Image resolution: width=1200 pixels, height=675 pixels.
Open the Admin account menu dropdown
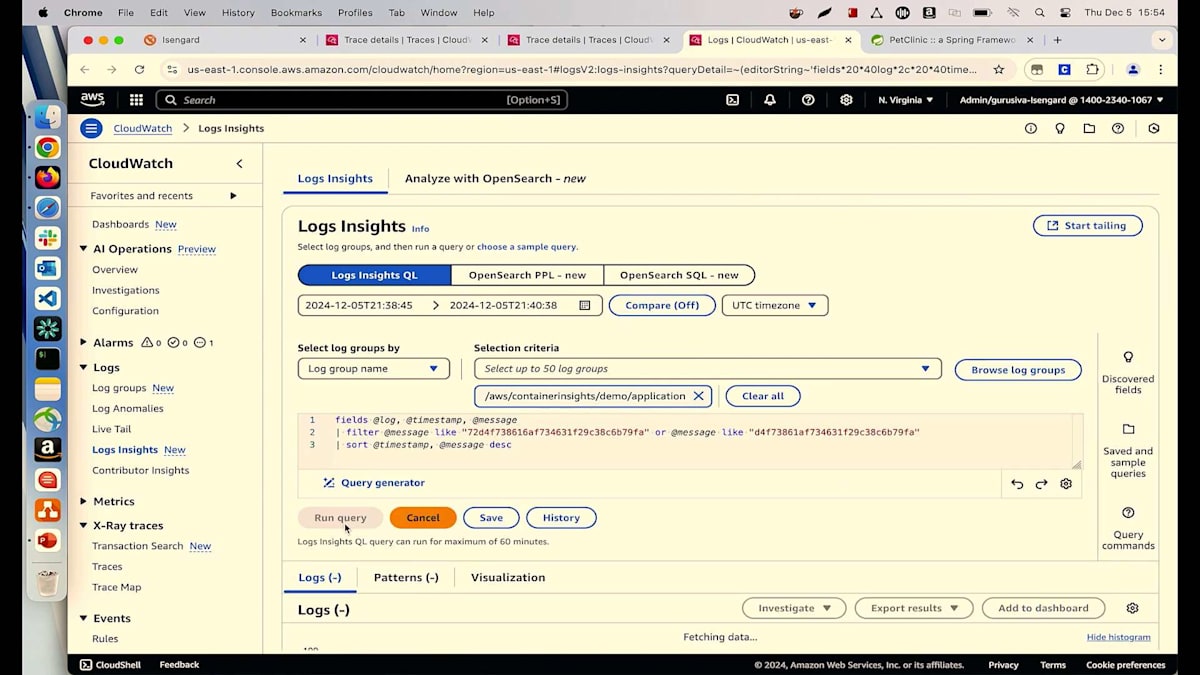point(1061,100)
